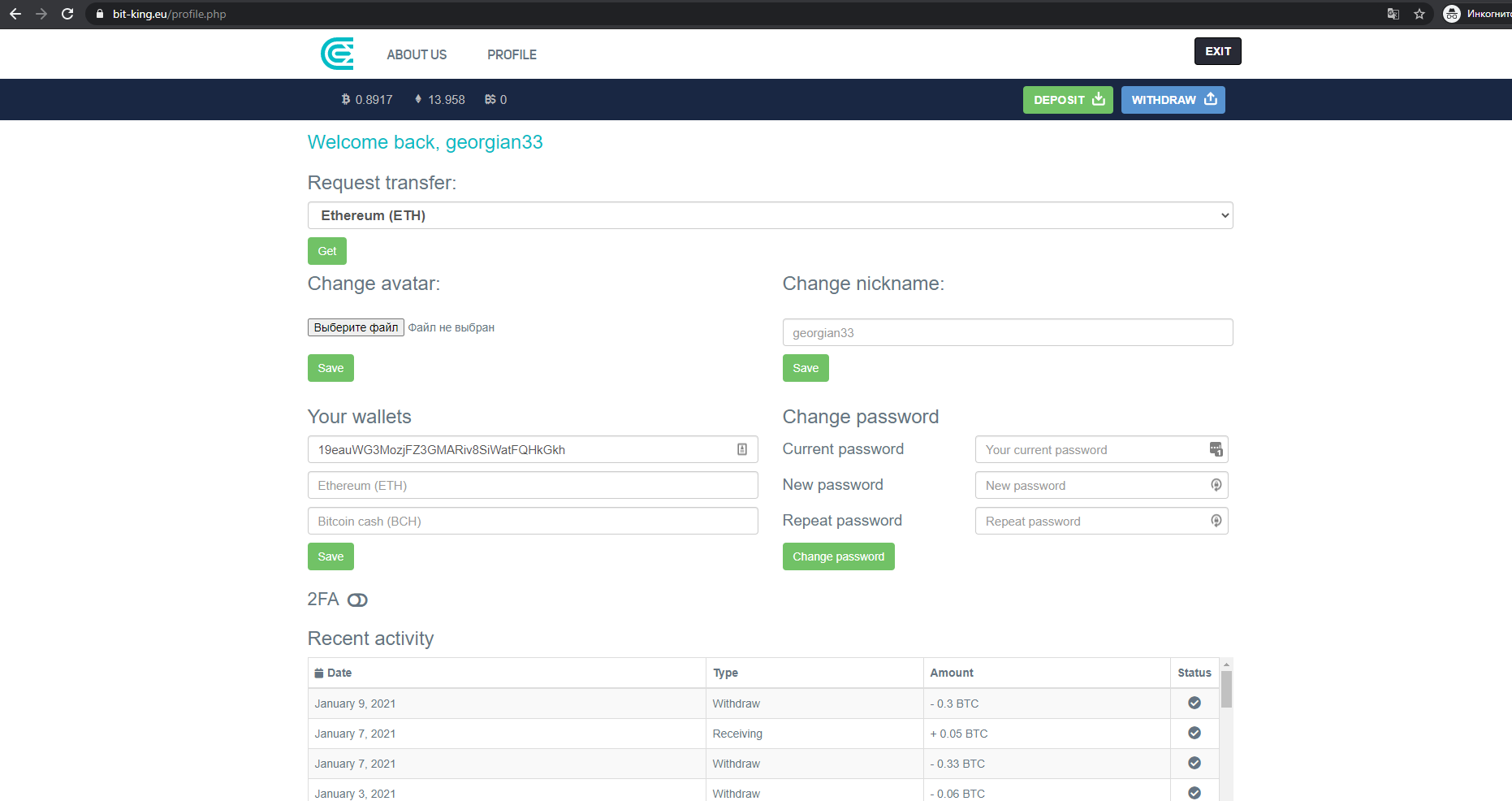This screenshot has width=1512, height=801.
Task: Click the site logo icon
Action: [337, 54]
